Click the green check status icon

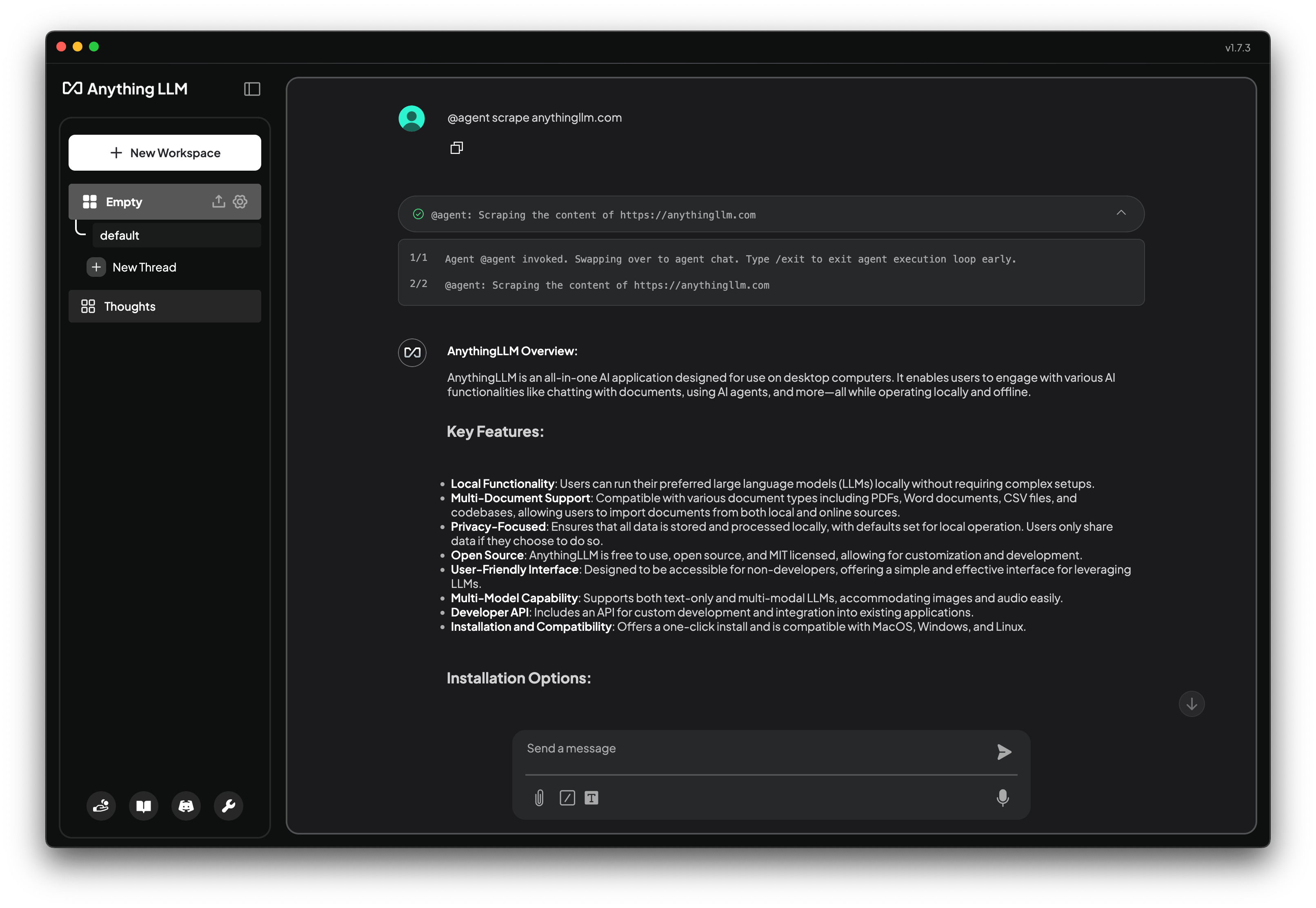(x=418, y=214)
